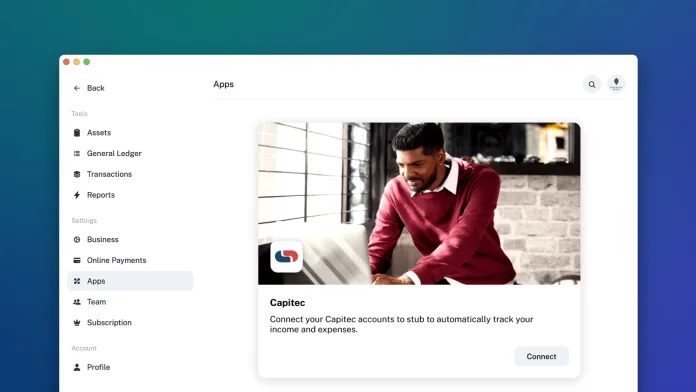696x392 pixels.
Task: Select Online Payments in sidebar
Action: click(130, 260)
